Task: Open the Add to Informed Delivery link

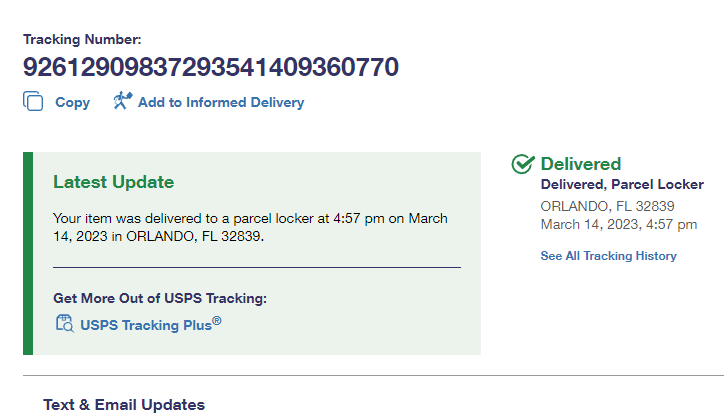Action: tap(221, 102)
